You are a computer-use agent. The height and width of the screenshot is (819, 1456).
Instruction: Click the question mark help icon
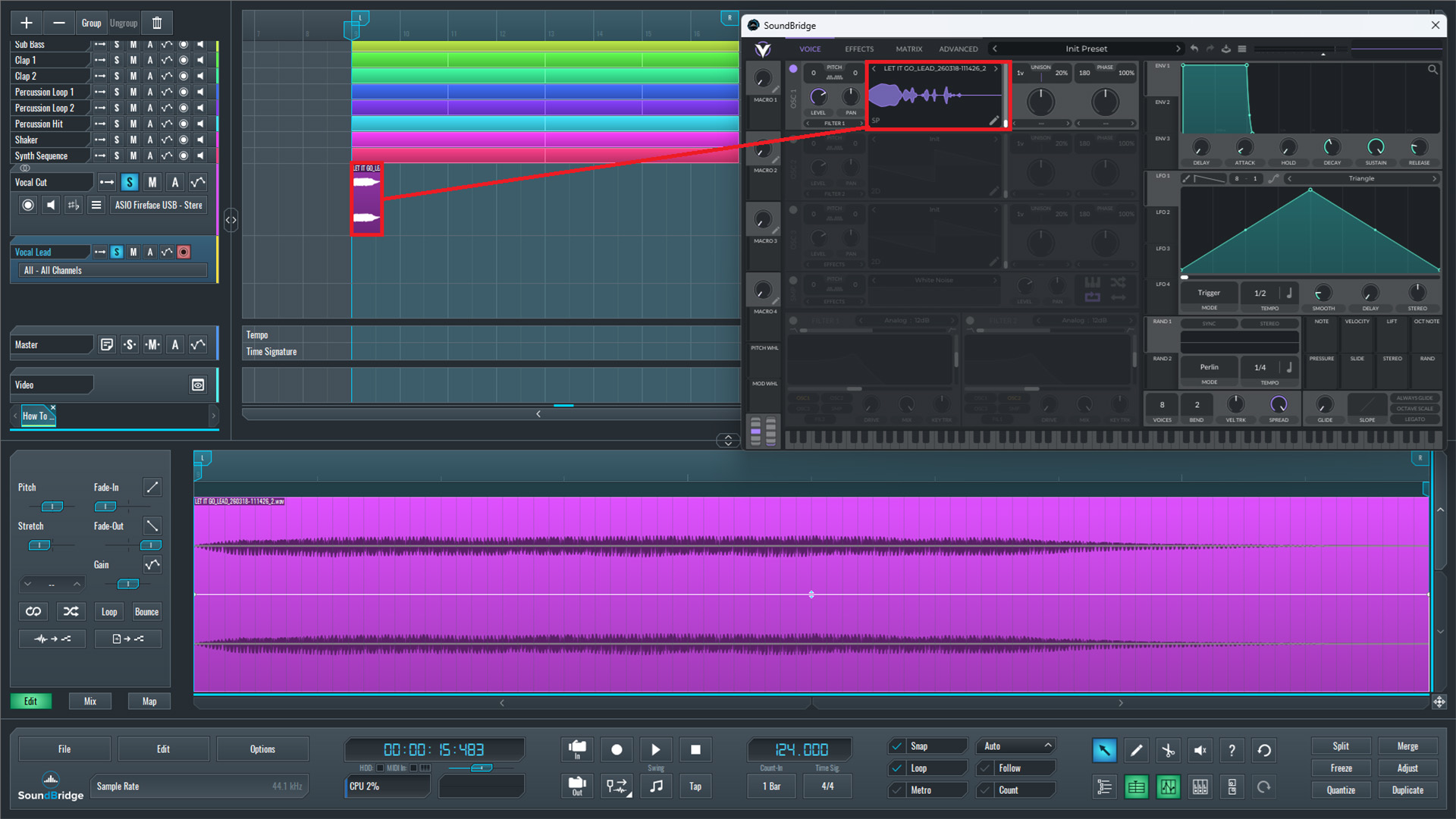pyautogui.click(x=1232, y=750)
